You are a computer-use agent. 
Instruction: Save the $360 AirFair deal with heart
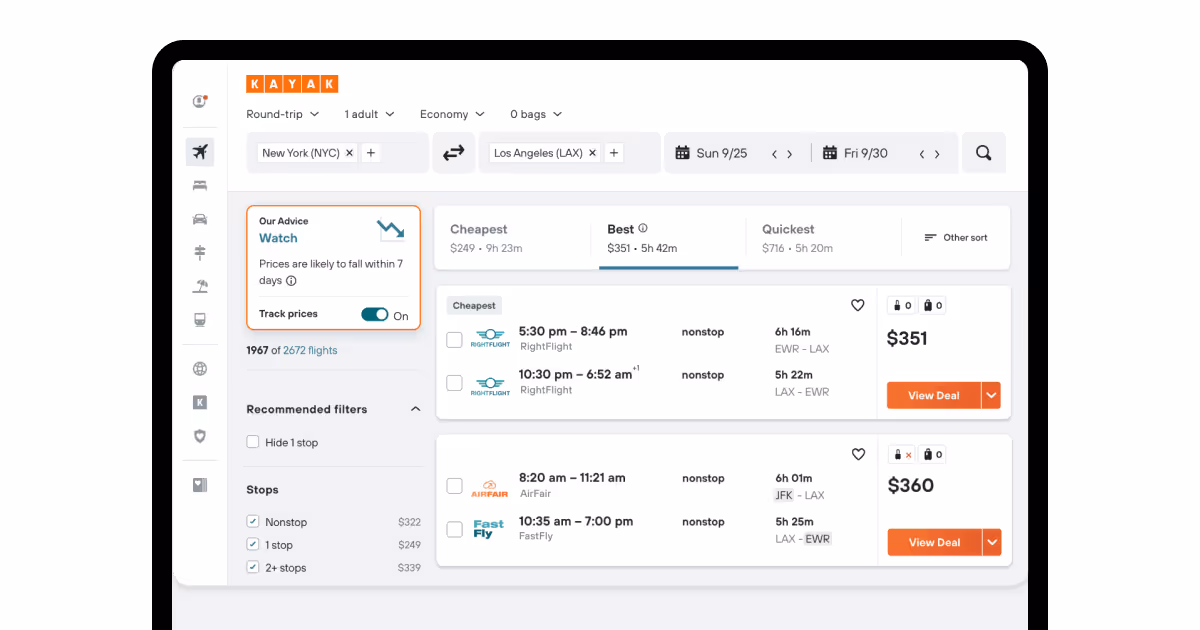[x=858, y=454]
